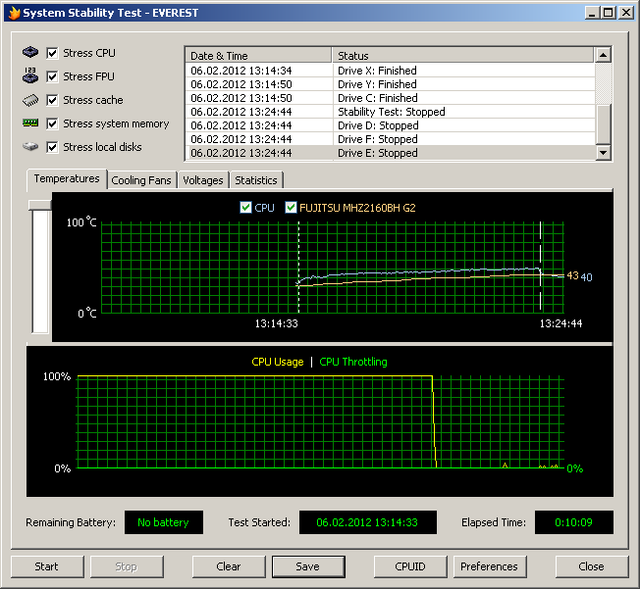Toggle the Stress system memory checkbox
The width and height of the screenshot is (640, 589).
53,124
